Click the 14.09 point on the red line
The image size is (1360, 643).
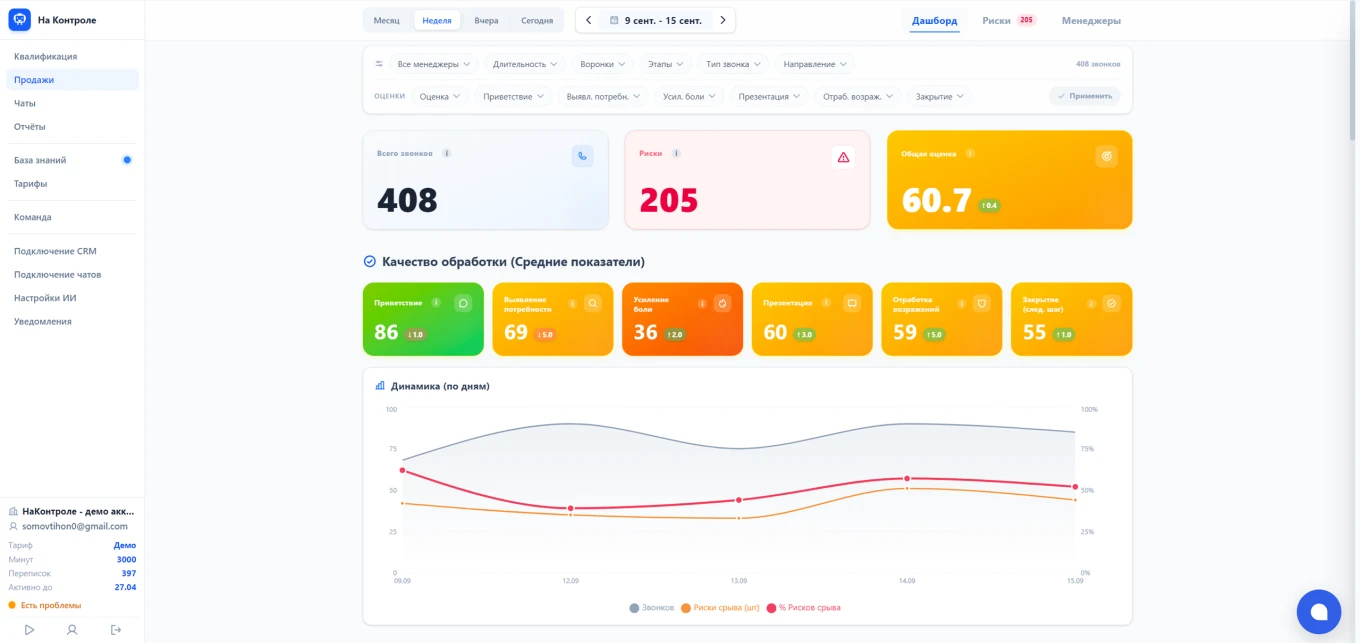(907, 479)
